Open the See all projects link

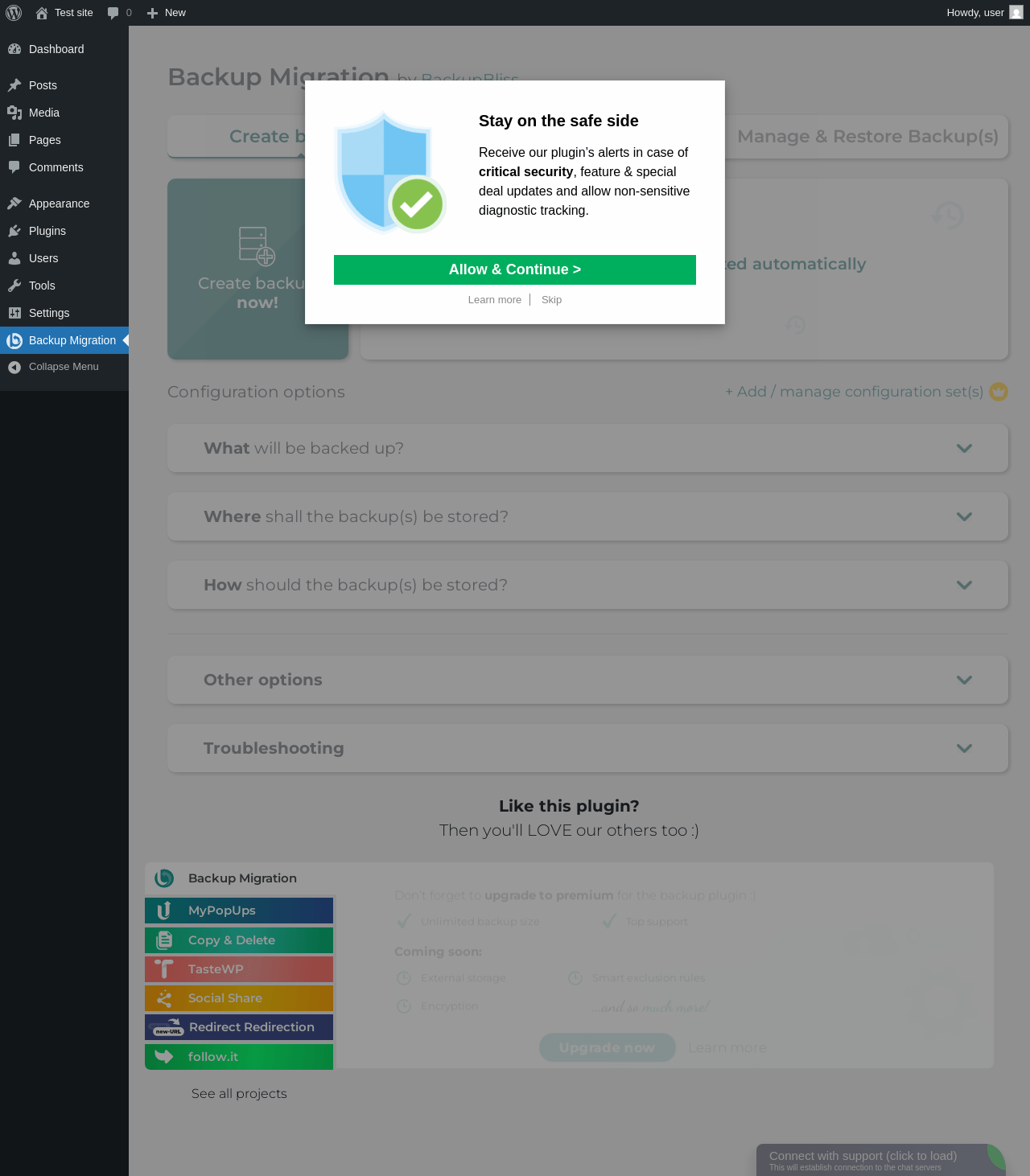239,1094
